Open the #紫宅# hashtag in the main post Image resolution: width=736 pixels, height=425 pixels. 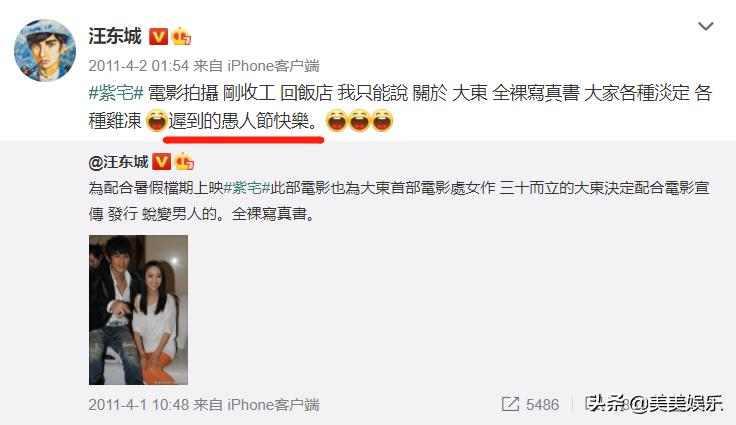click(115, 93)
